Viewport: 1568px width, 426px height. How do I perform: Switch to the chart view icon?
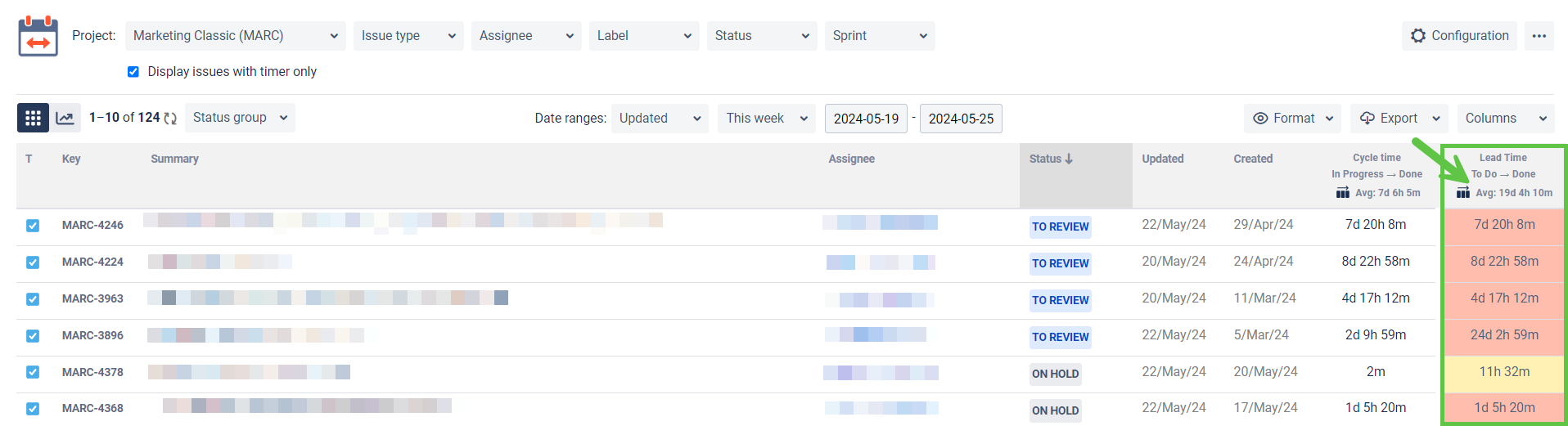[x=65, y=118]
